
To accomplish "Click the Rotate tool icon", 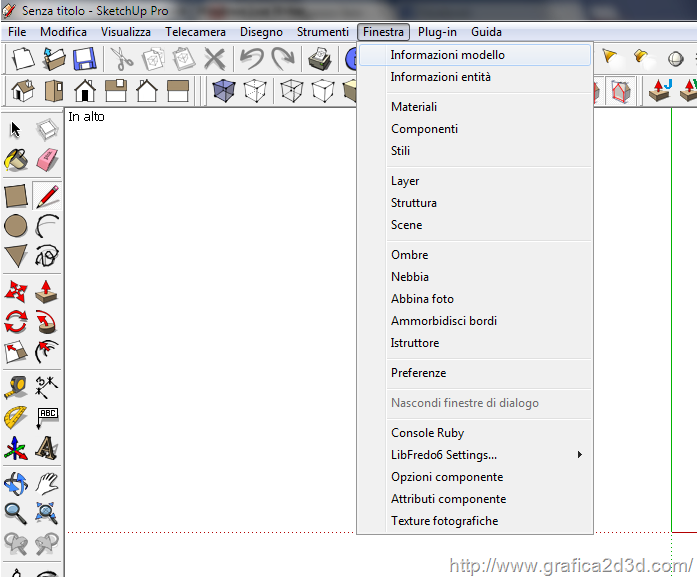I will (16, 322).
